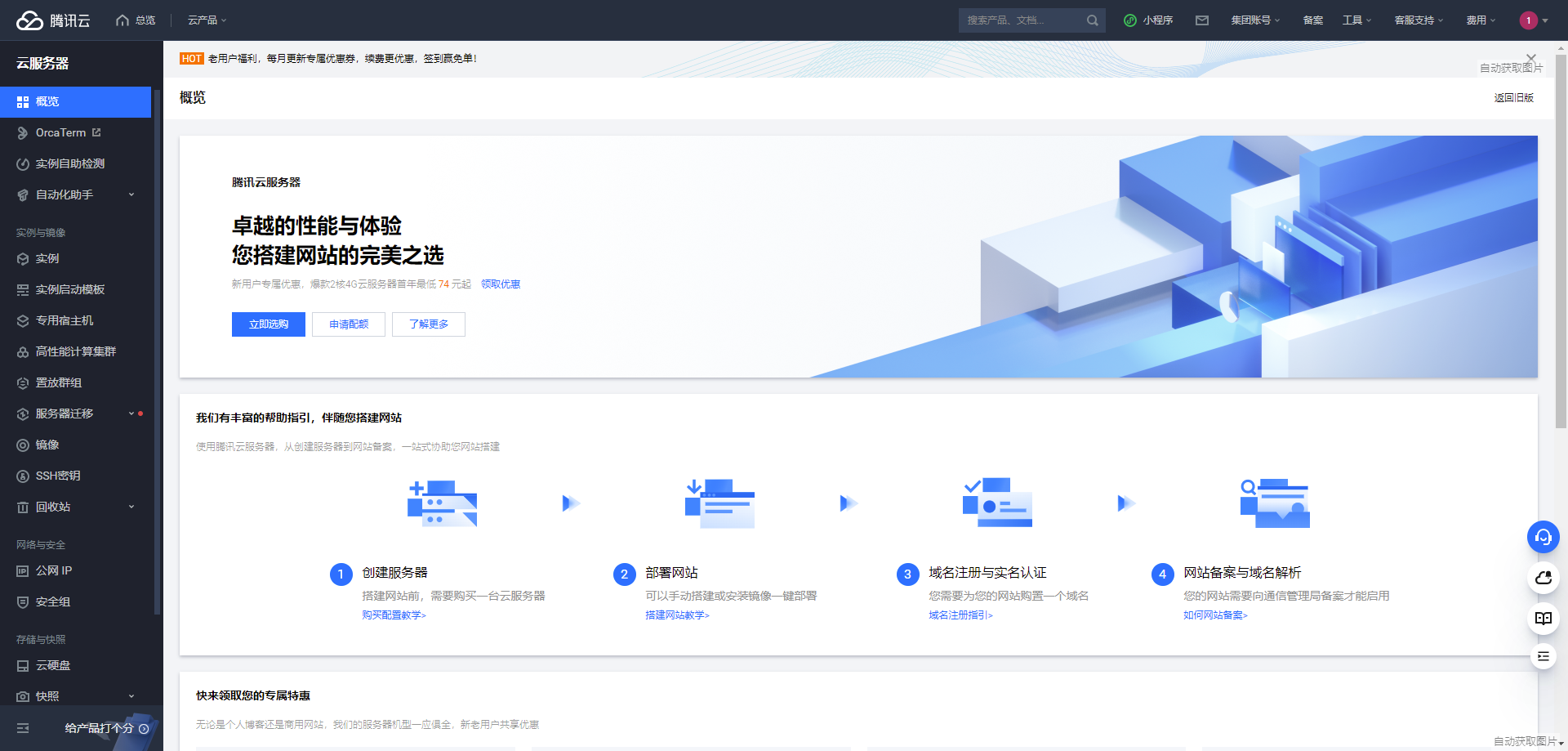The width and height of the screenshot is (1568, 751).
Task: Expand the 快照 submenu
Action: [131, 696]
